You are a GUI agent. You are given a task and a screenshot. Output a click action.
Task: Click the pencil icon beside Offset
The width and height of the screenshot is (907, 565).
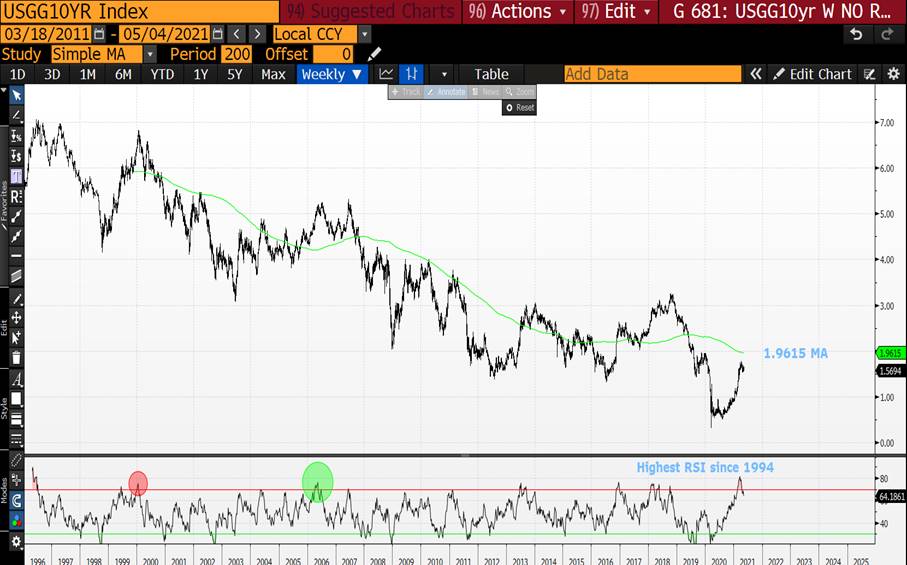[x=374, y=54]
